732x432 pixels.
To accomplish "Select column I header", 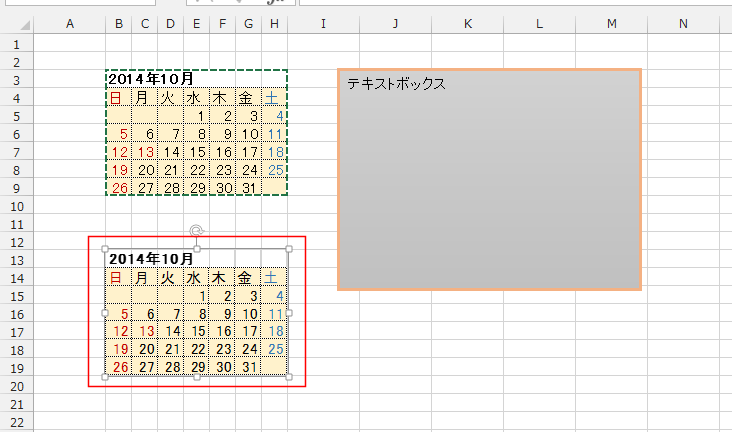I will coord(324,24).
